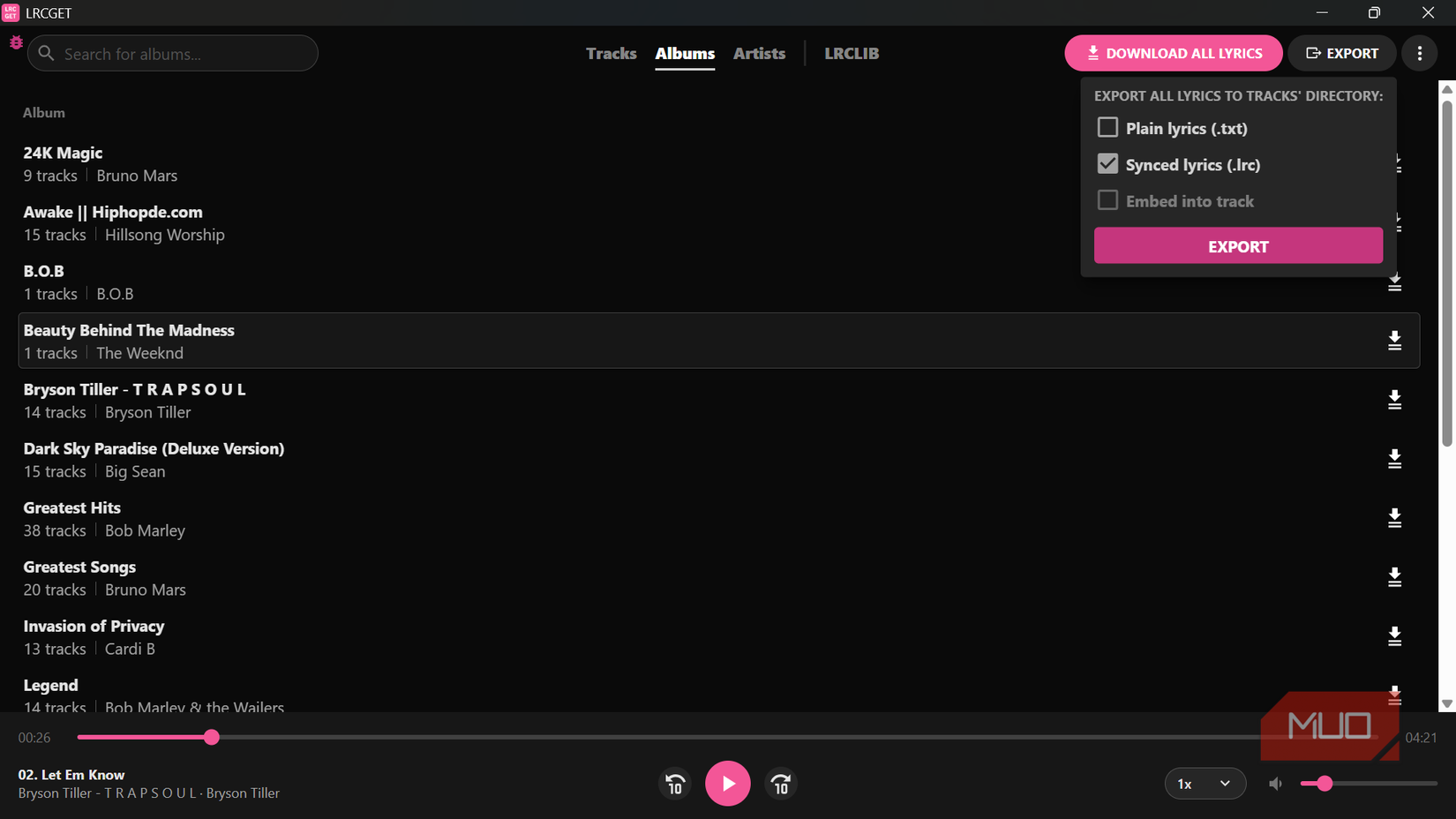The height and width of the screenshot is (819, 1456).
Task: Mute the volume speaker icon
Action: [1275, 784]
